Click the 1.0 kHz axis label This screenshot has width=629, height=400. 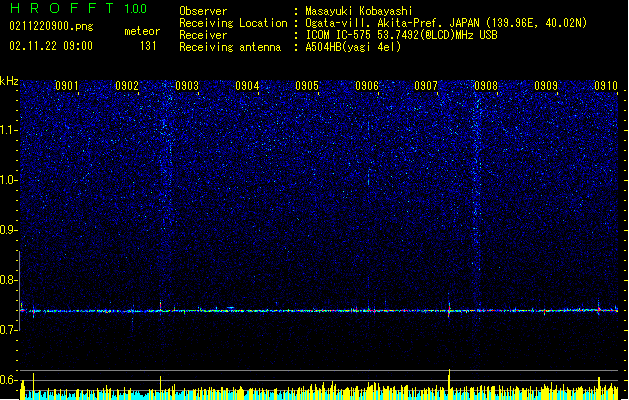[x=9, y=180]
